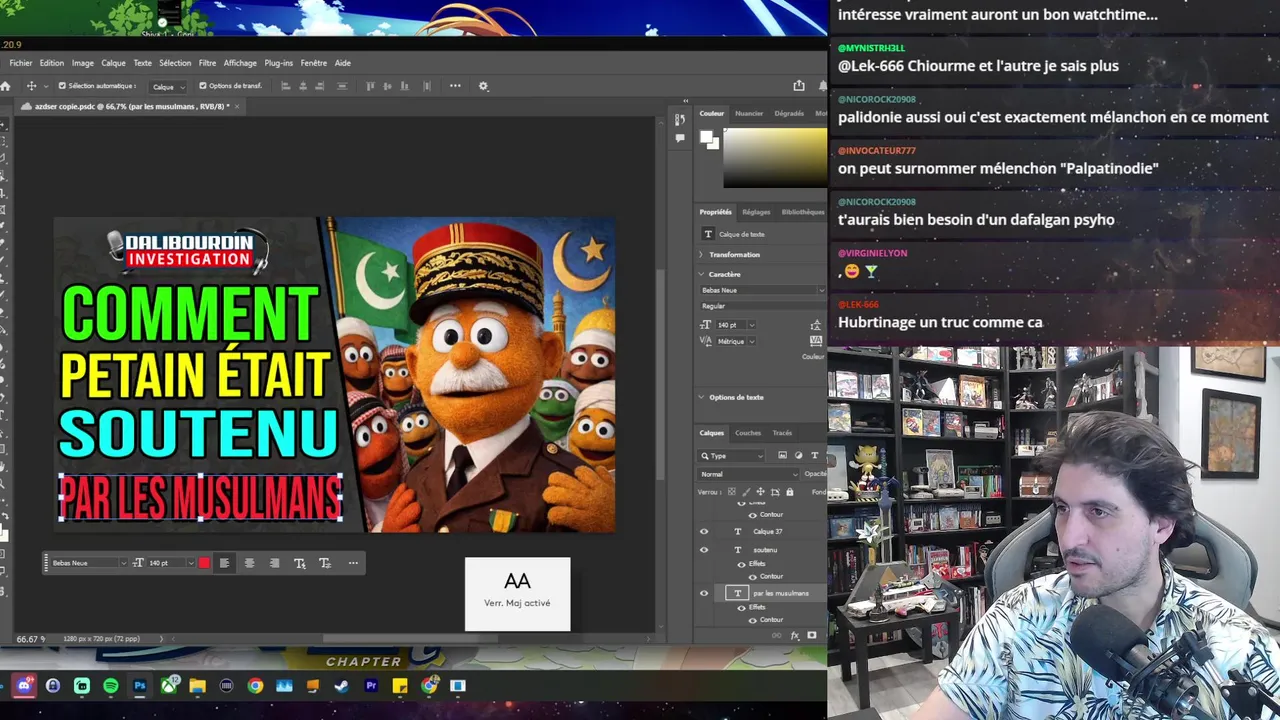Click red text color swatch in contextual bar
The height and width of the screenshot is (720, 1280).
tap(204, 563)
